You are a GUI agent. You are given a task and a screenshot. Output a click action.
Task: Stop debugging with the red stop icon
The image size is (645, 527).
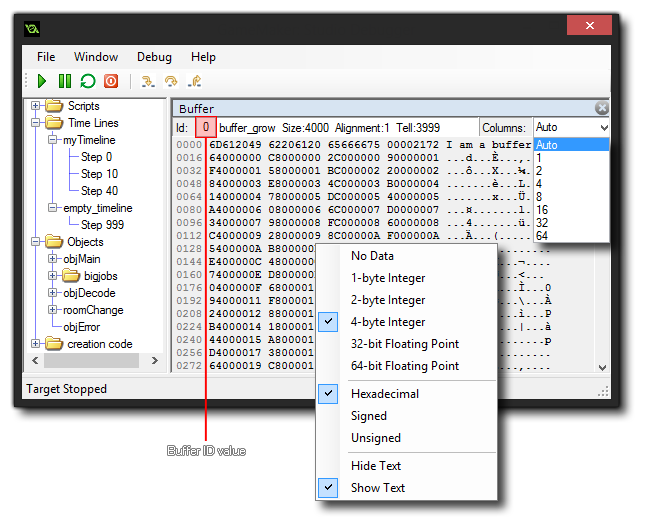tap(111, 82)
